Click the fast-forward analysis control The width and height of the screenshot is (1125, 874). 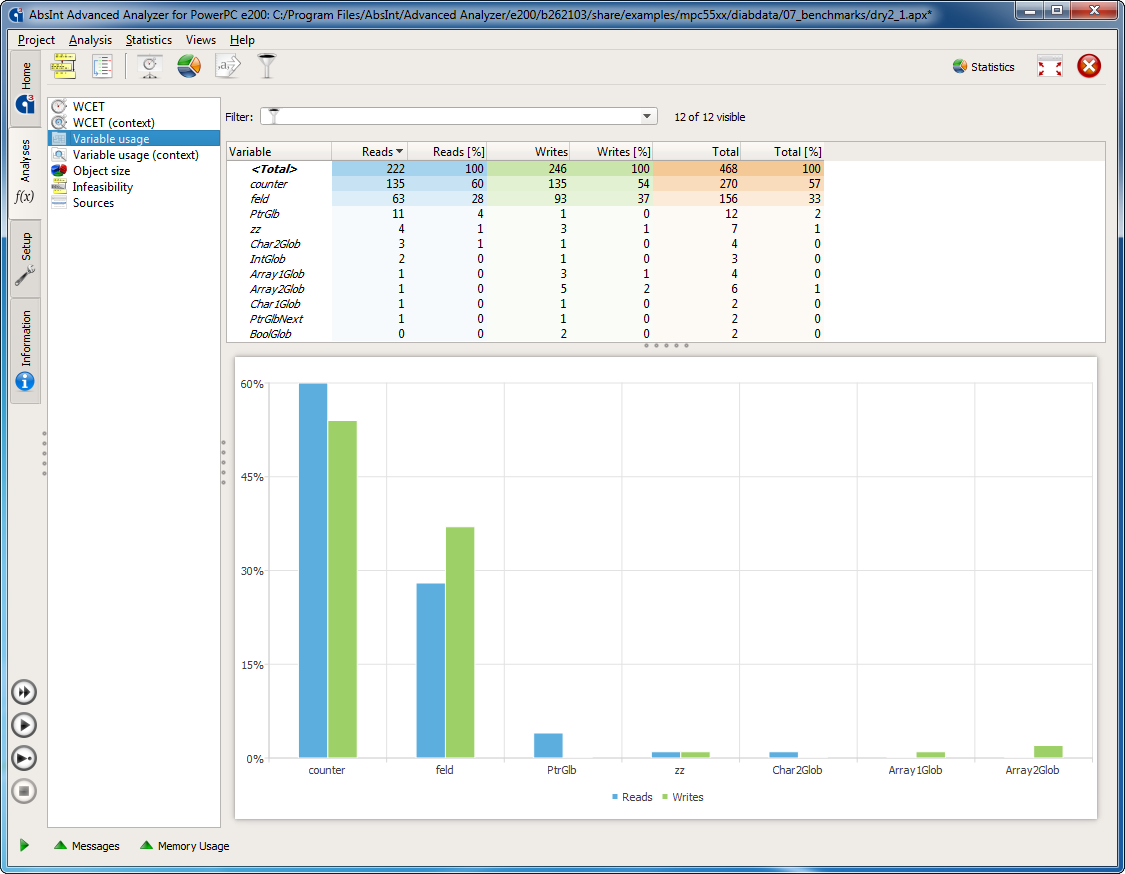tap(24, 692)
